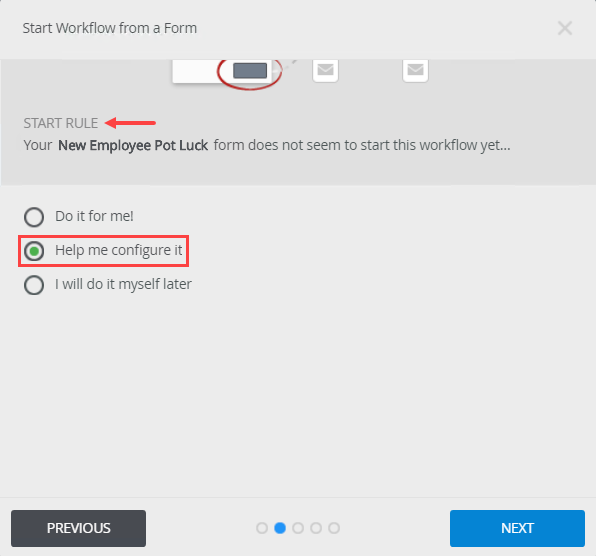Image resolution: width=596 pixels, height=556 pixels.
Task: Click the first wizard step dot
Action: [x=262, y=528]
